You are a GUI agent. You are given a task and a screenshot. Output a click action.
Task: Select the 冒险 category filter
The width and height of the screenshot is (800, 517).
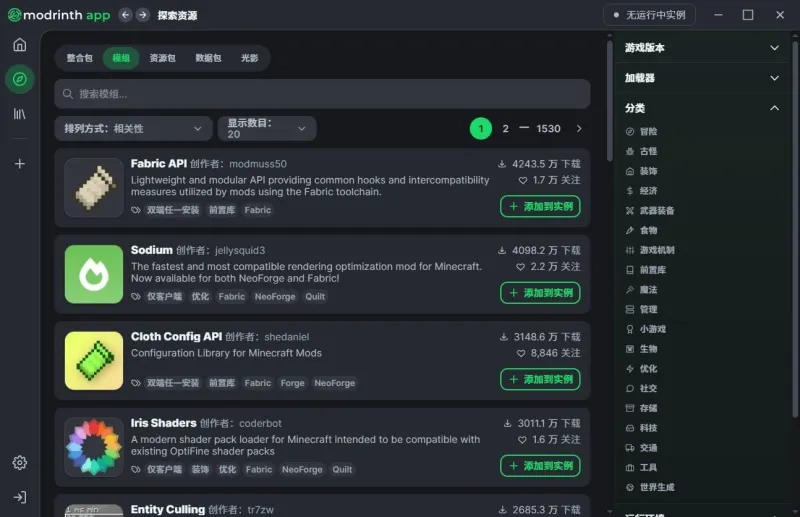point(642,132)
